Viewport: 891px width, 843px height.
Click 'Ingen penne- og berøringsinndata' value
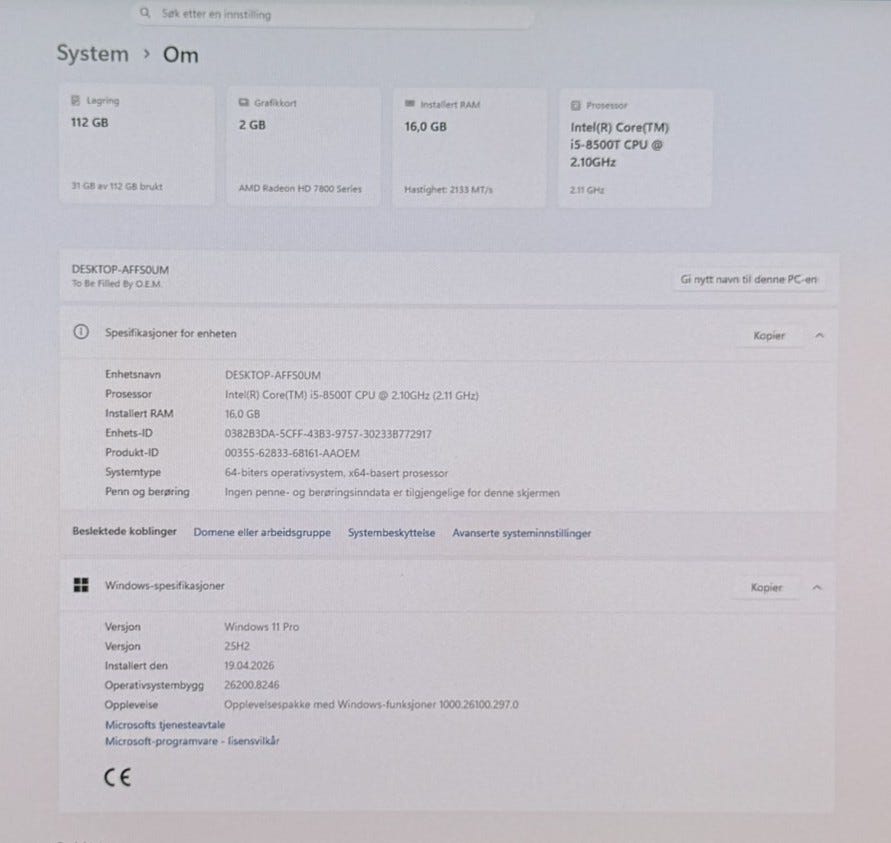(x=392, y=493)
